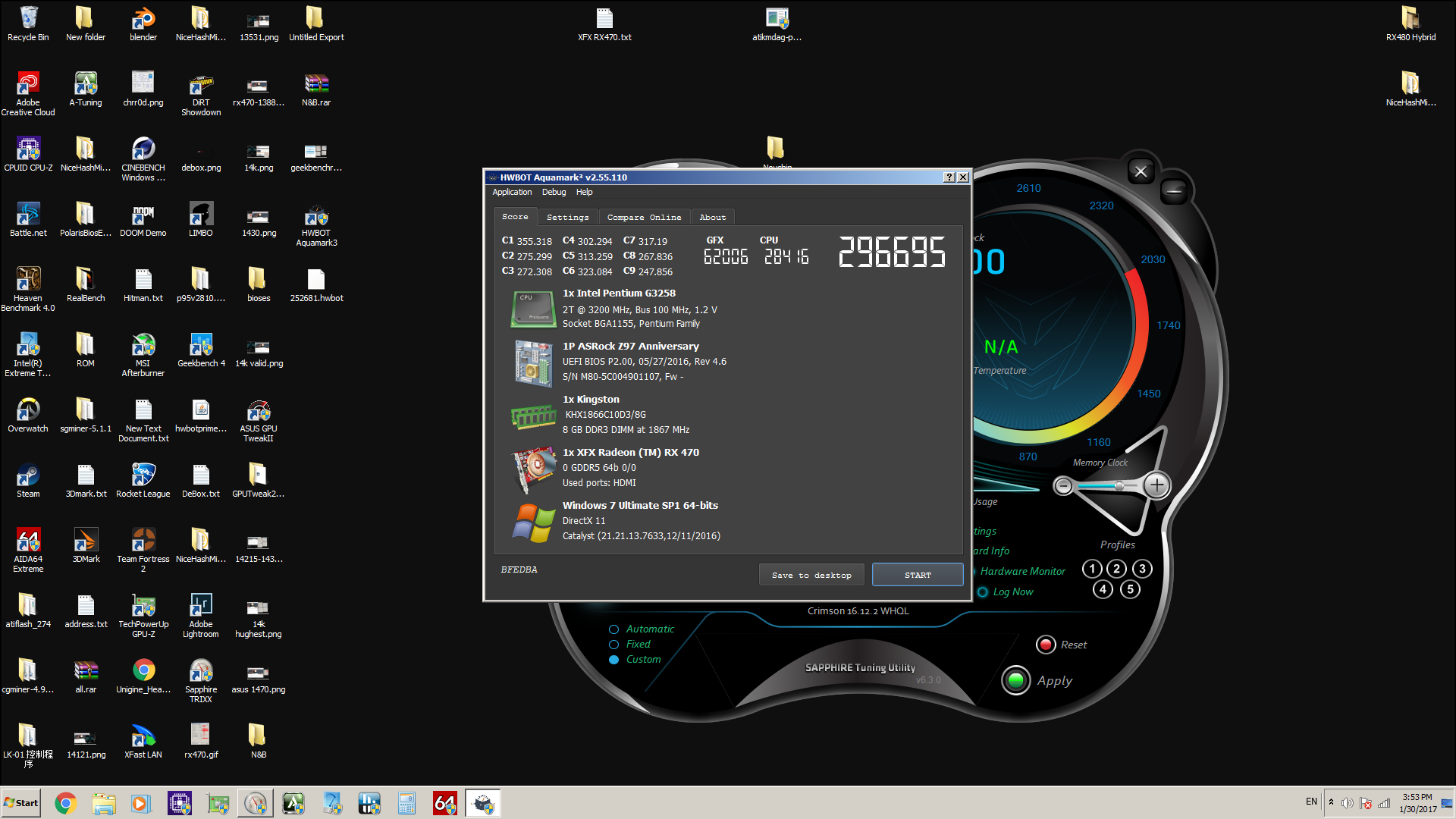1456x819 pixels.
Task: Open AIDA64 from the taskbar
Action: point(444,803)
